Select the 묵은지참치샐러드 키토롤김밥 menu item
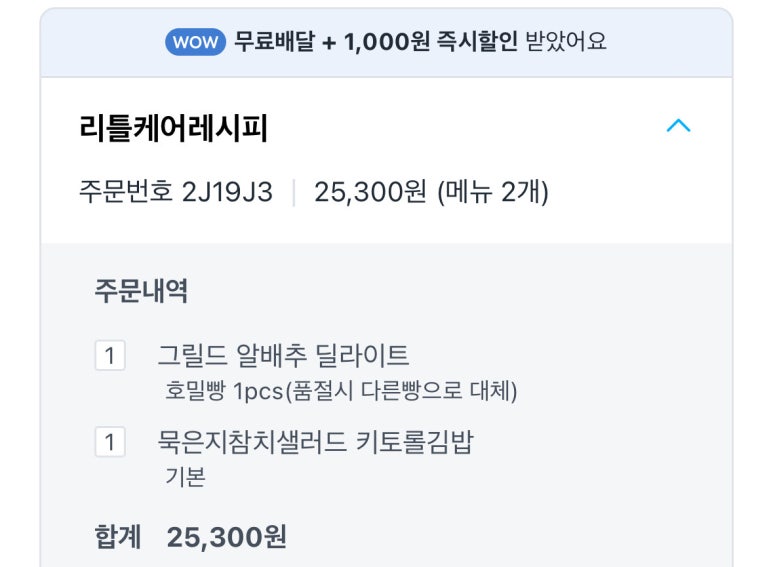773x567 pixels. tap(315, 441)
